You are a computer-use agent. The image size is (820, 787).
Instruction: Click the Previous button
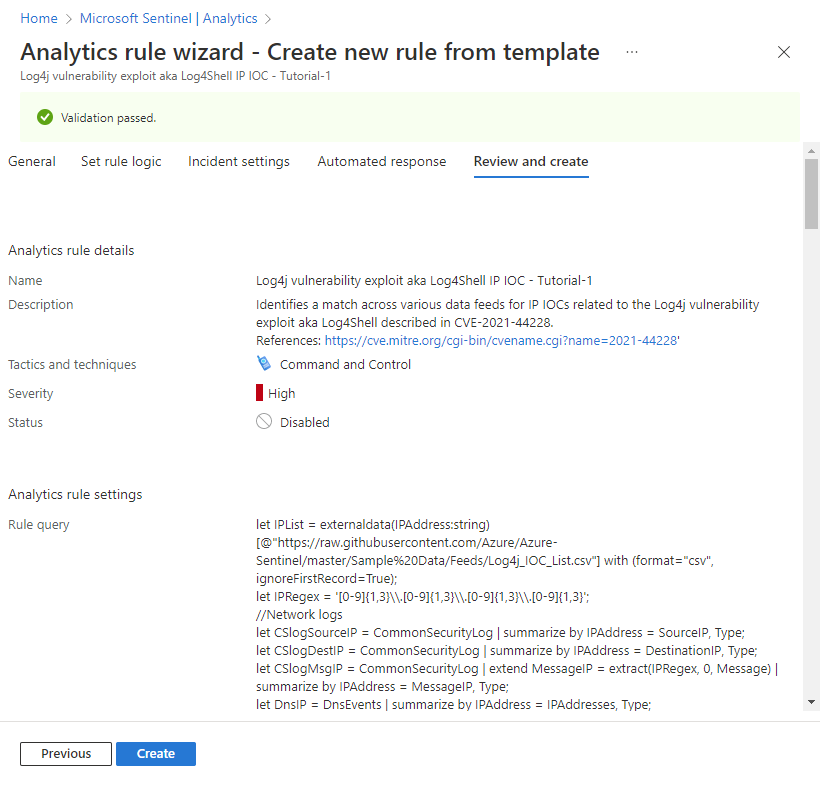point(65,754)
